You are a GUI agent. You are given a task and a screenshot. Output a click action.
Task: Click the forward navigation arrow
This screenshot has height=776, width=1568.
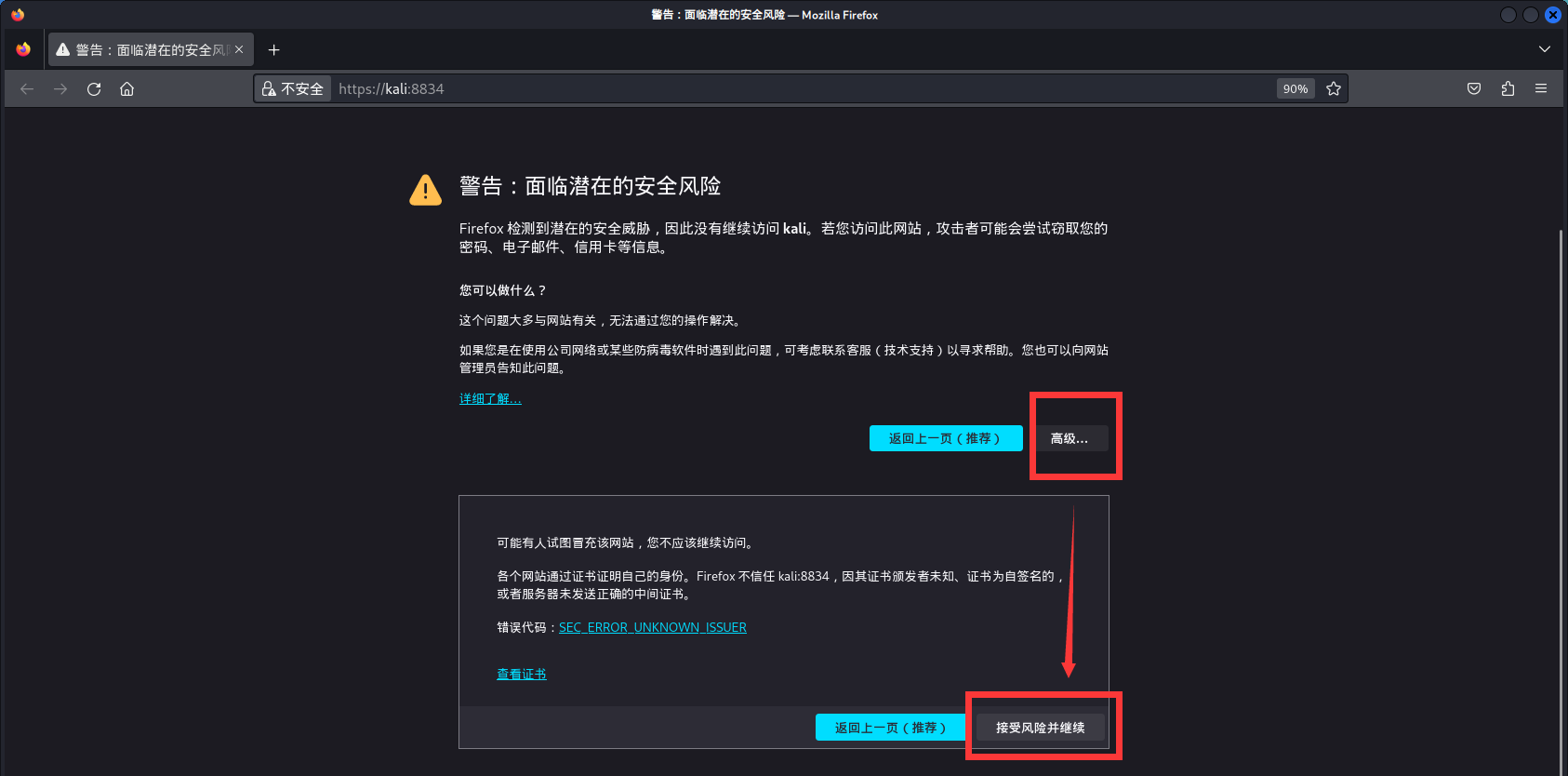click(60, 89)
